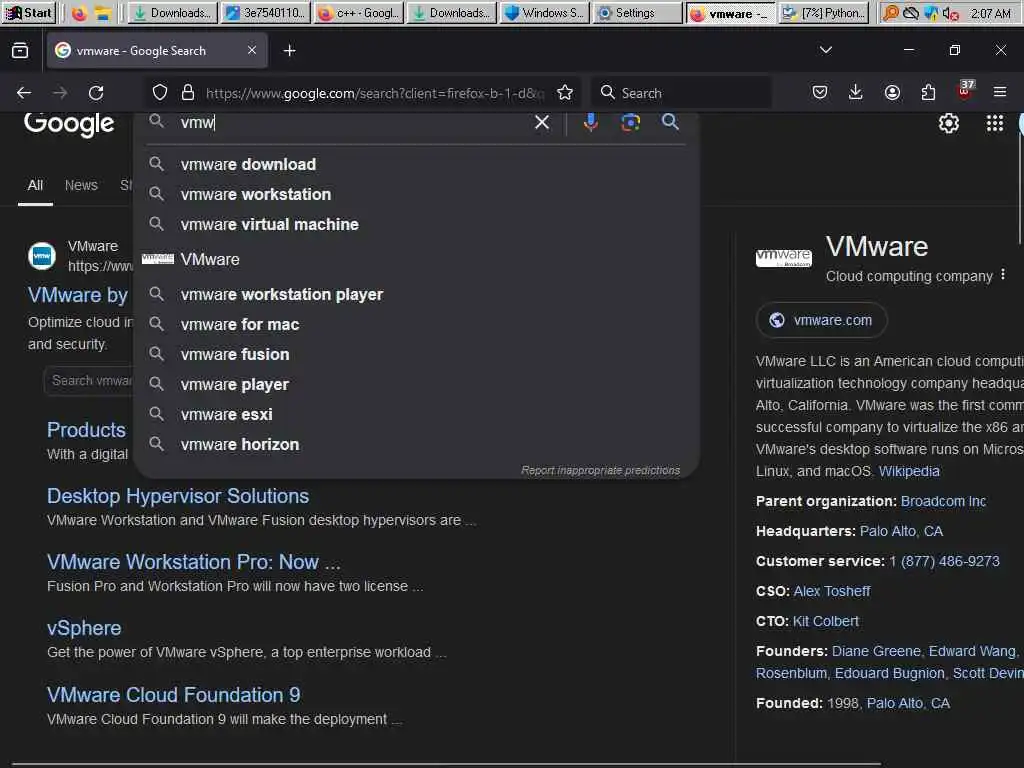Click the red extension icon badged 37
The image size is (1024, 768).
click(x=965, y=89)
